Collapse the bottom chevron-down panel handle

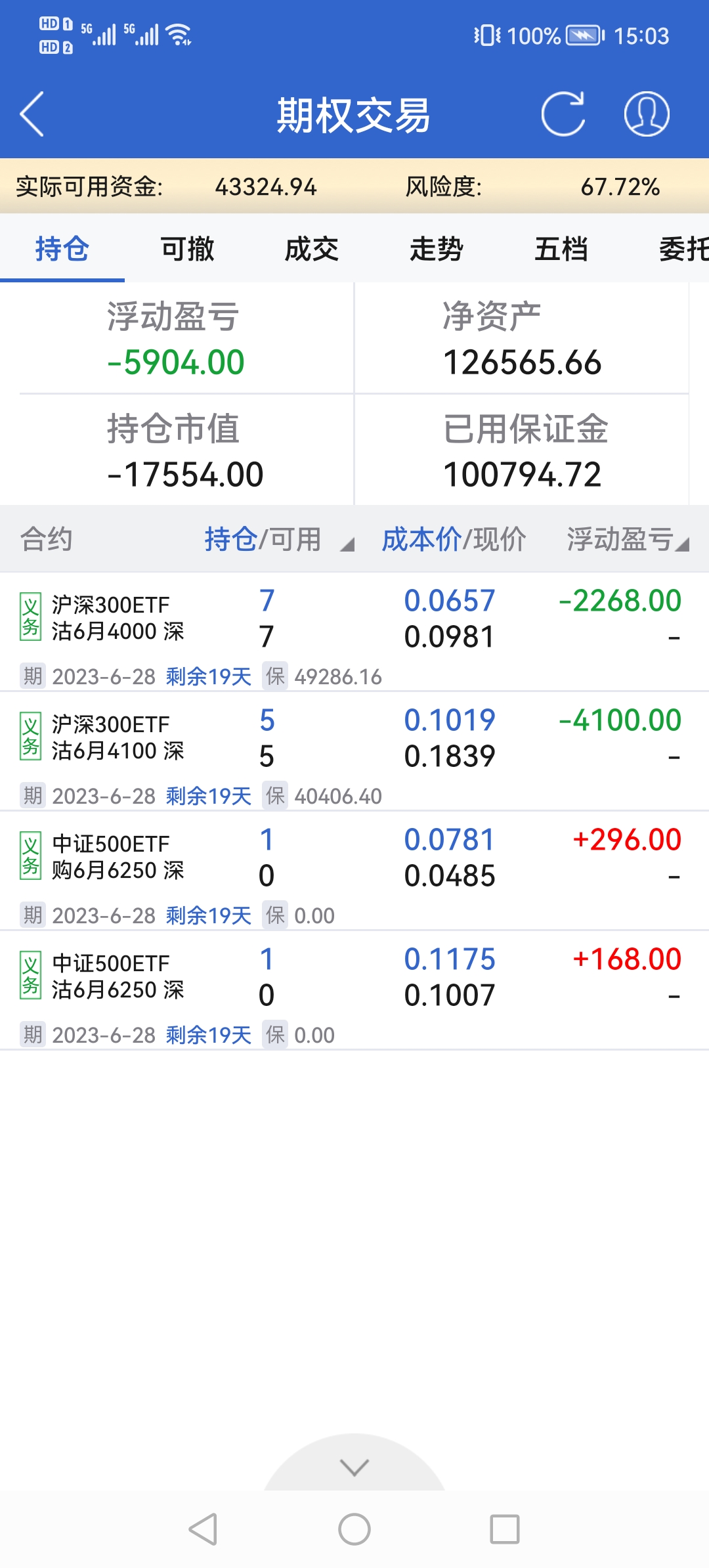point(354,1467)
